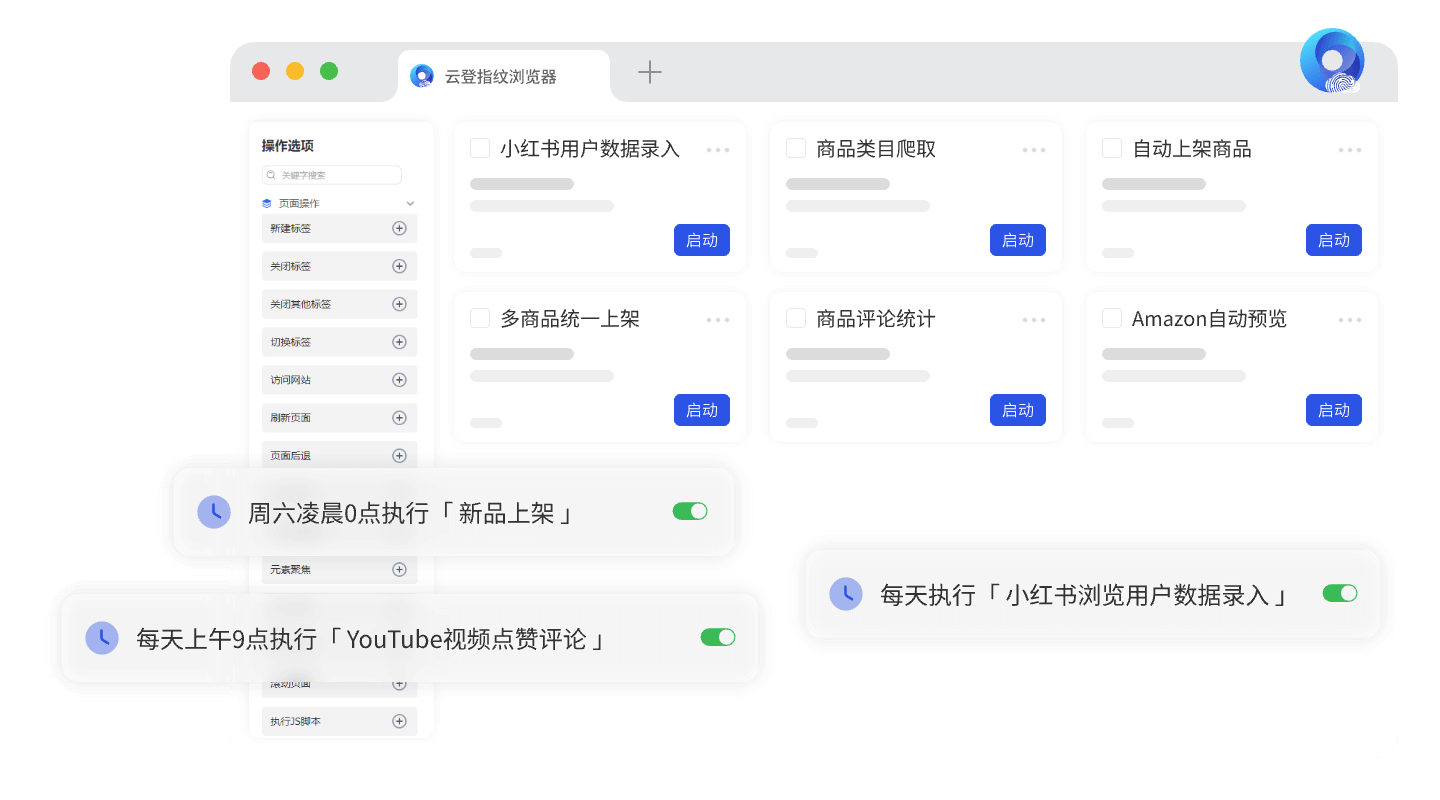Open the options menu on 小红书用户数据录入

coord(718,148)
